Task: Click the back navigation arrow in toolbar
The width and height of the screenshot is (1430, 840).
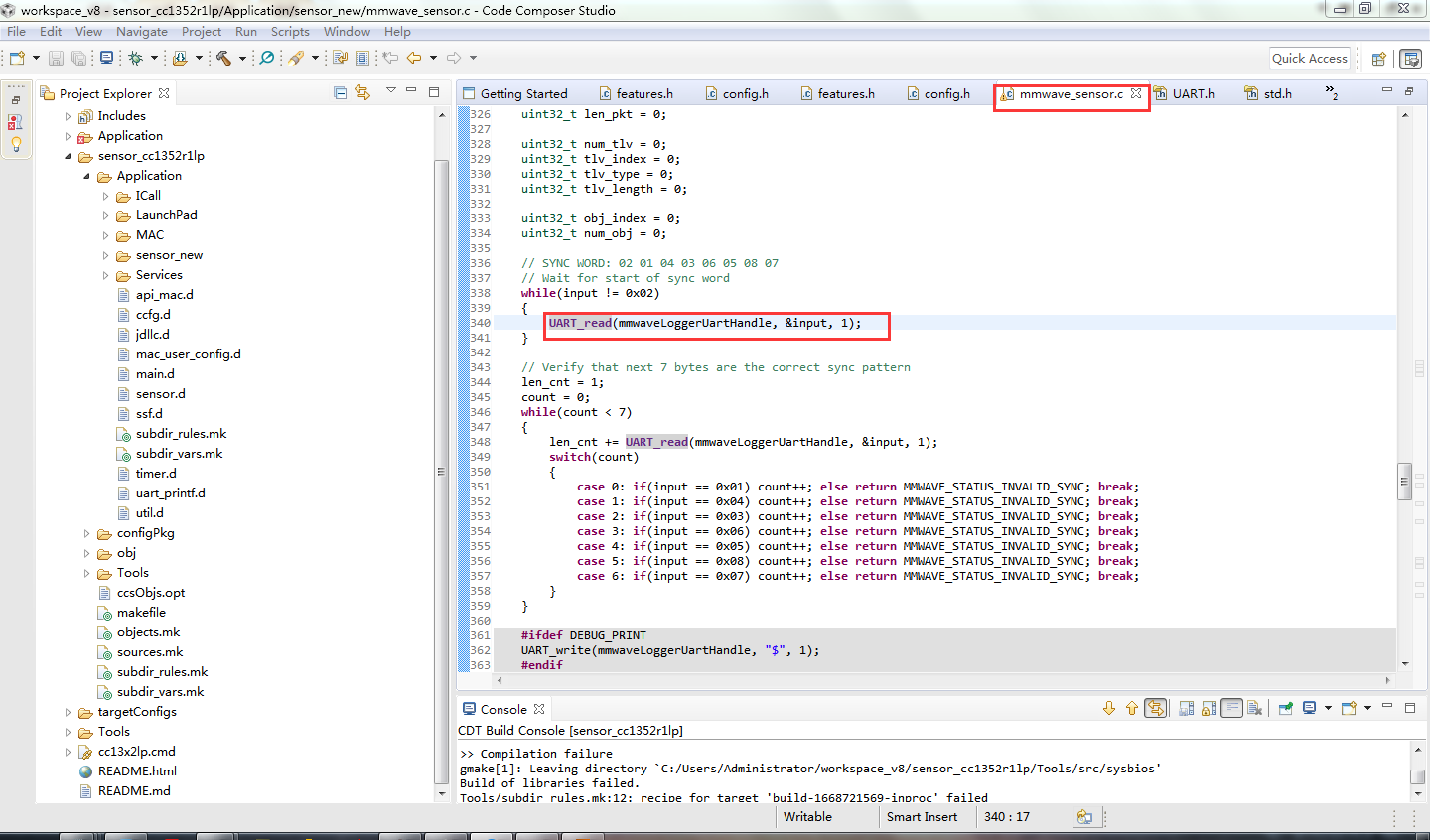Action: coord(414,58)
